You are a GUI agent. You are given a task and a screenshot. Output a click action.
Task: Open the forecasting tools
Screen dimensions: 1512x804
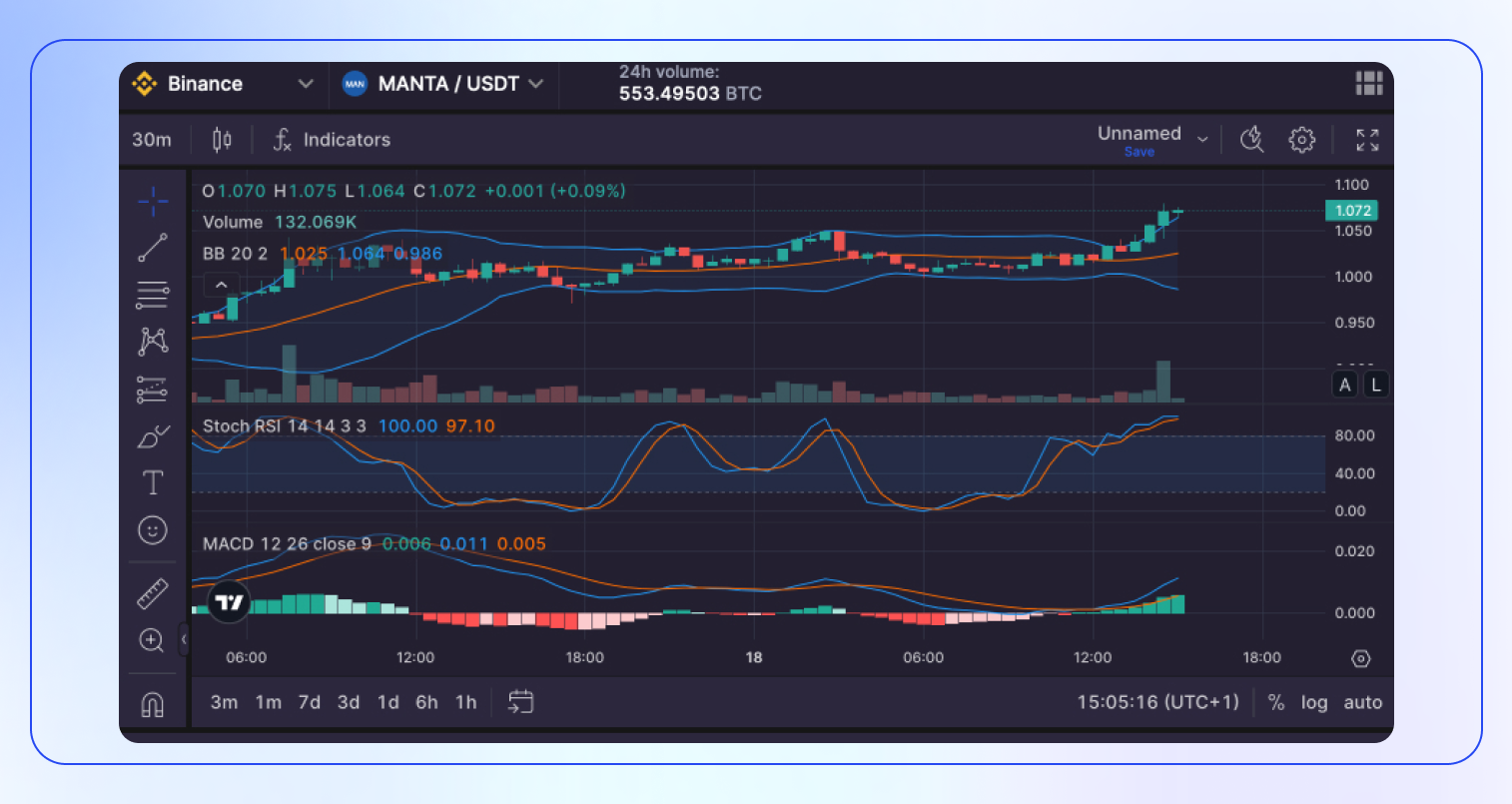point(152,390)
